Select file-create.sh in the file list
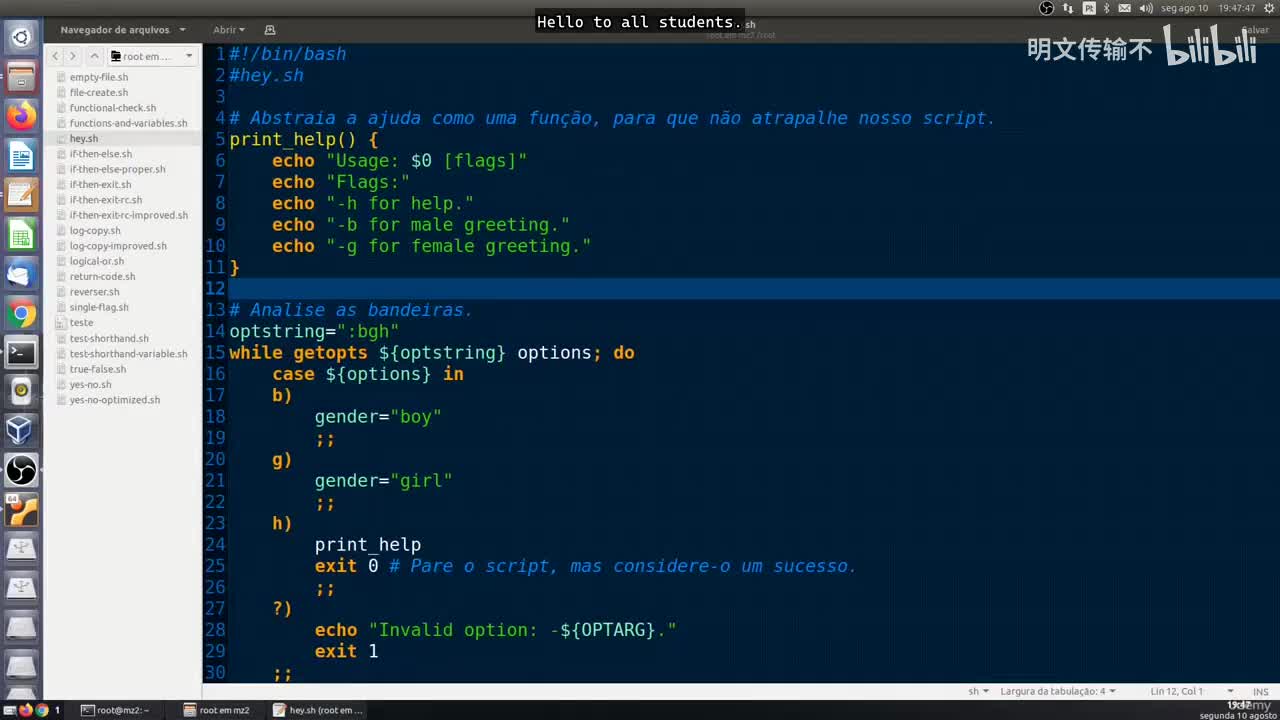Screen dimensions: 1280x720 (99, 93)
